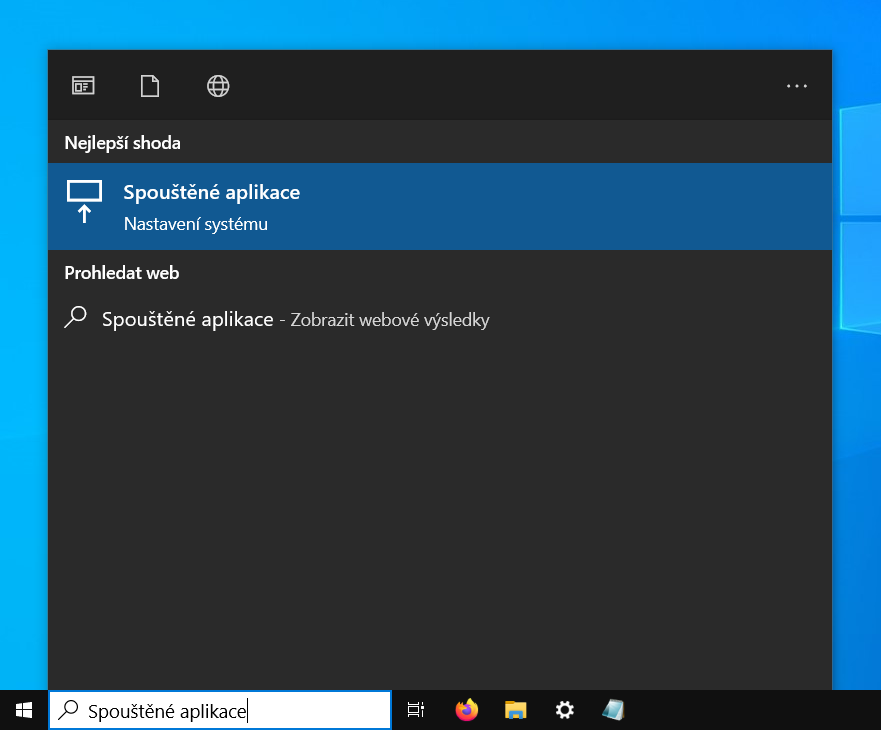The image size is (881, 730).
Task: Open the Windows Start menu
Action: pyautogui.click(x=24, y=710)
